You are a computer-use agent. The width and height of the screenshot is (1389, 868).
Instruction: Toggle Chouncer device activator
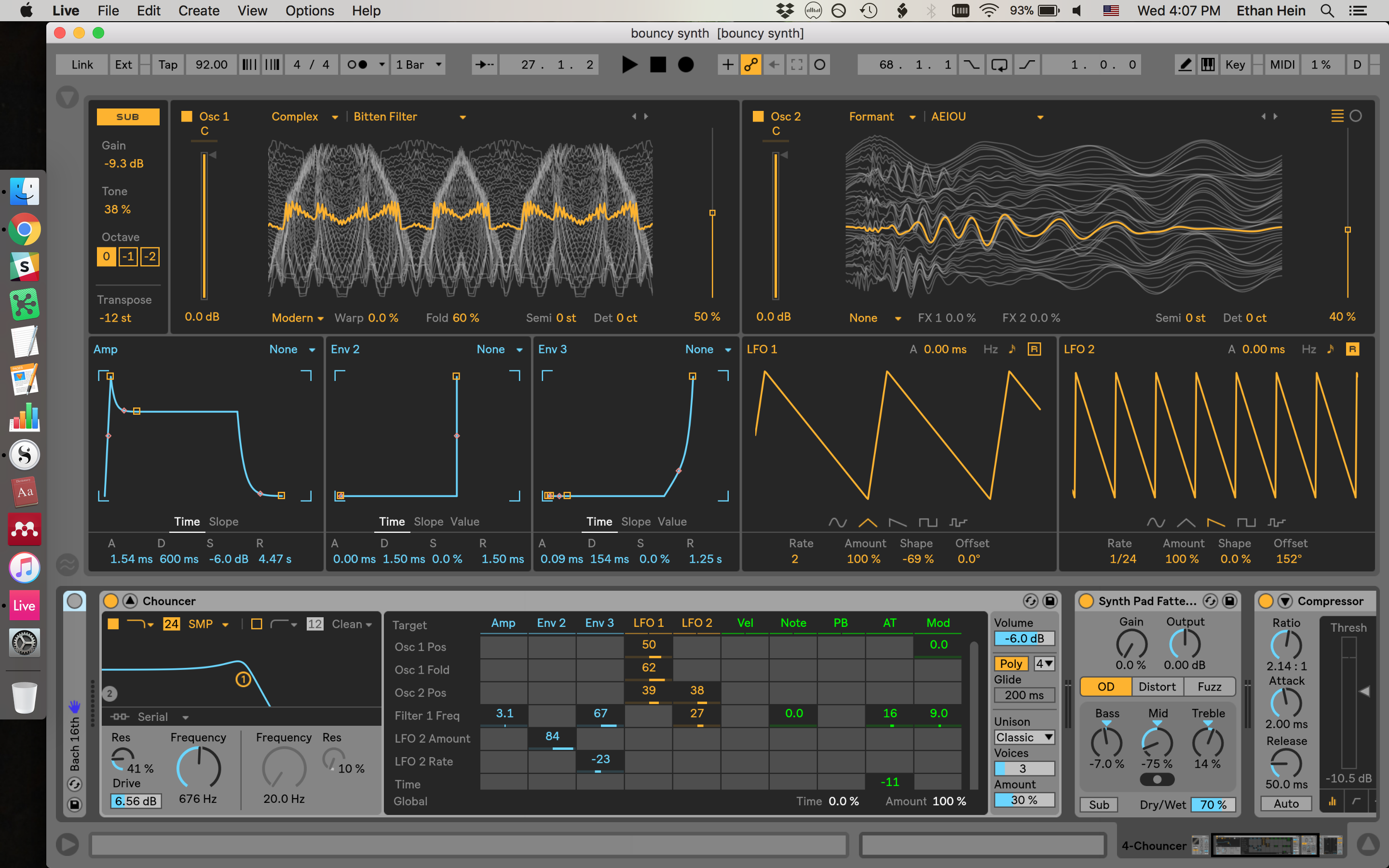pyautogui.click(x=111, y=601)
